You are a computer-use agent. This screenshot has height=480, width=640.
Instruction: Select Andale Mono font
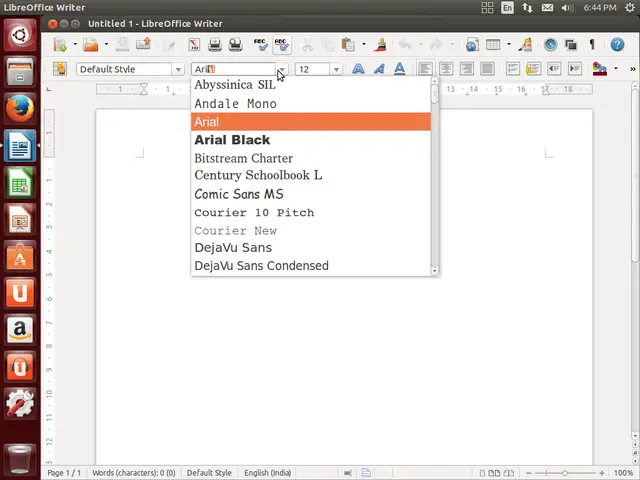311,104
